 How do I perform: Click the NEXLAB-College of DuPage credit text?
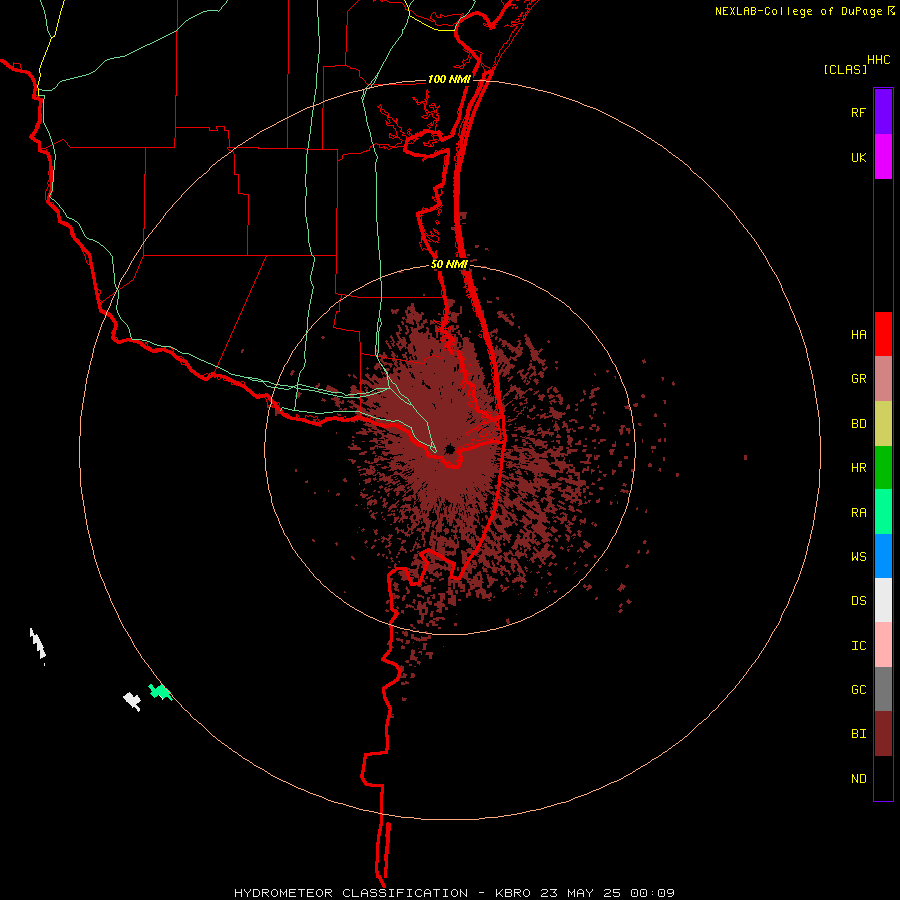pos(798,11)
